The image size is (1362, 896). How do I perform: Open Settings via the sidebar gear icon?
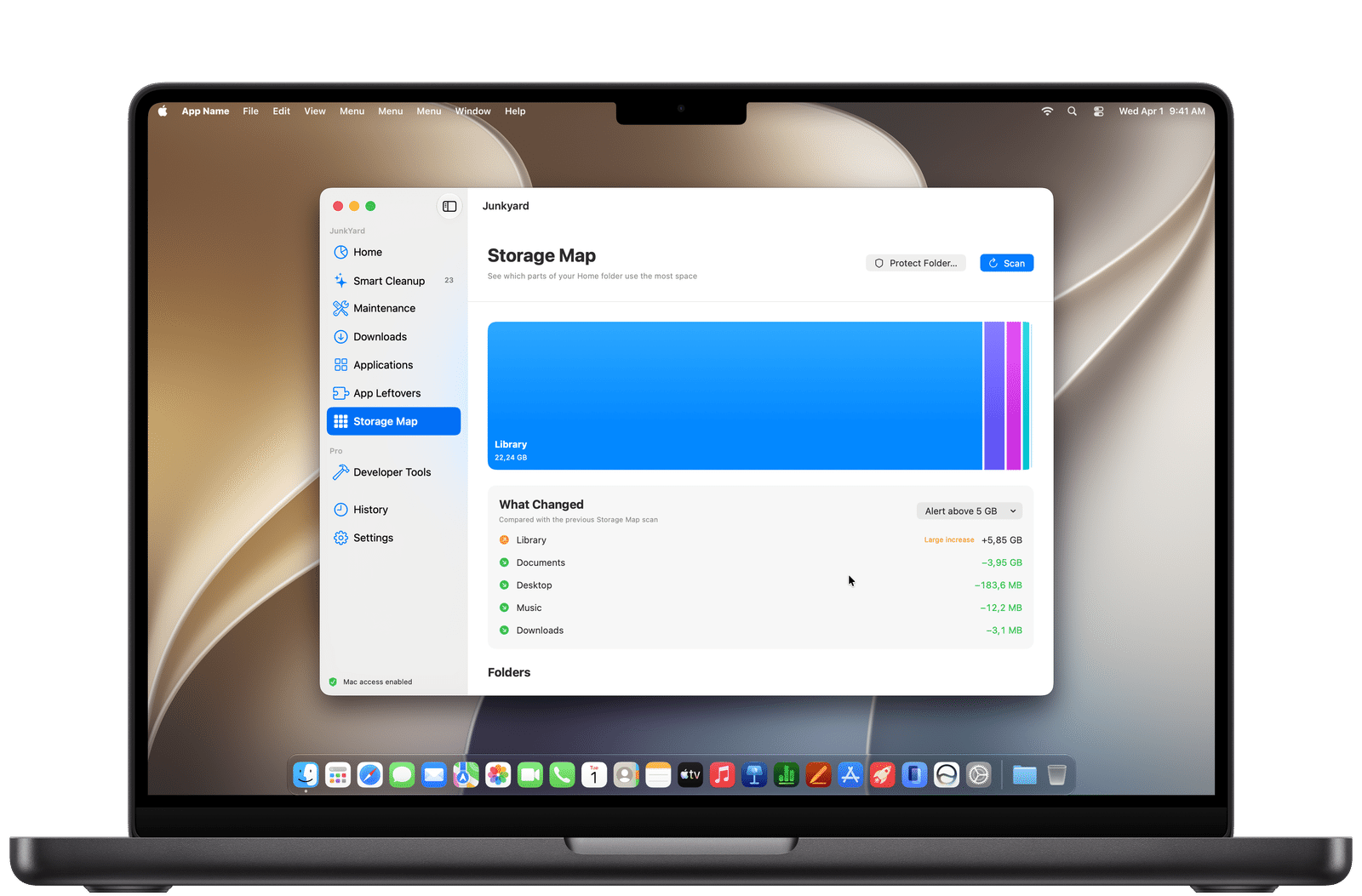[x=340, y=538]
